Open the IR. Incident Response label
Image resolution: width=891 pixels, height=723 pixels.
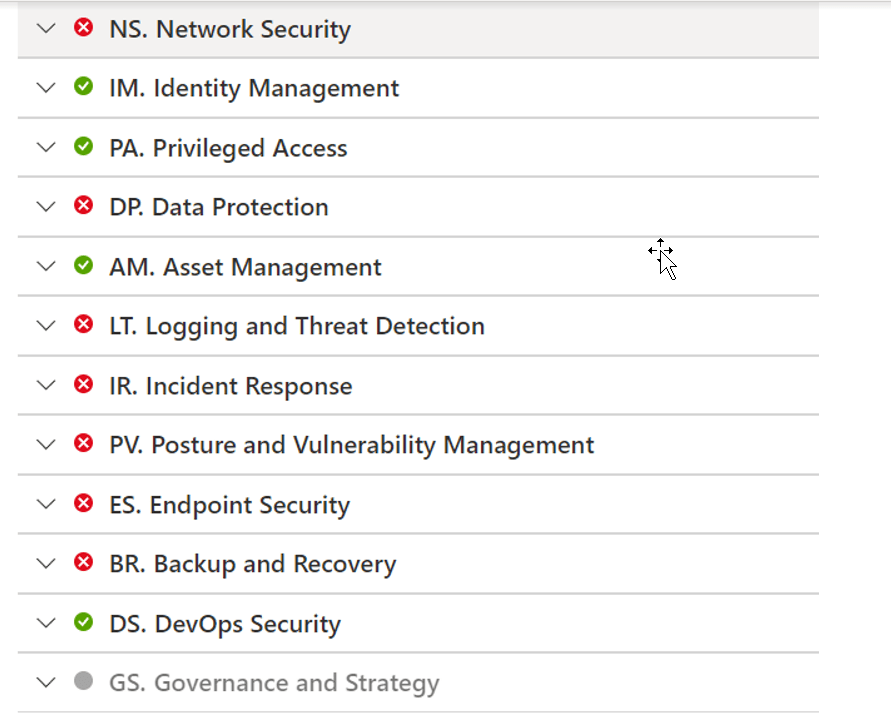pyautogui.click(x=230, y=386)
